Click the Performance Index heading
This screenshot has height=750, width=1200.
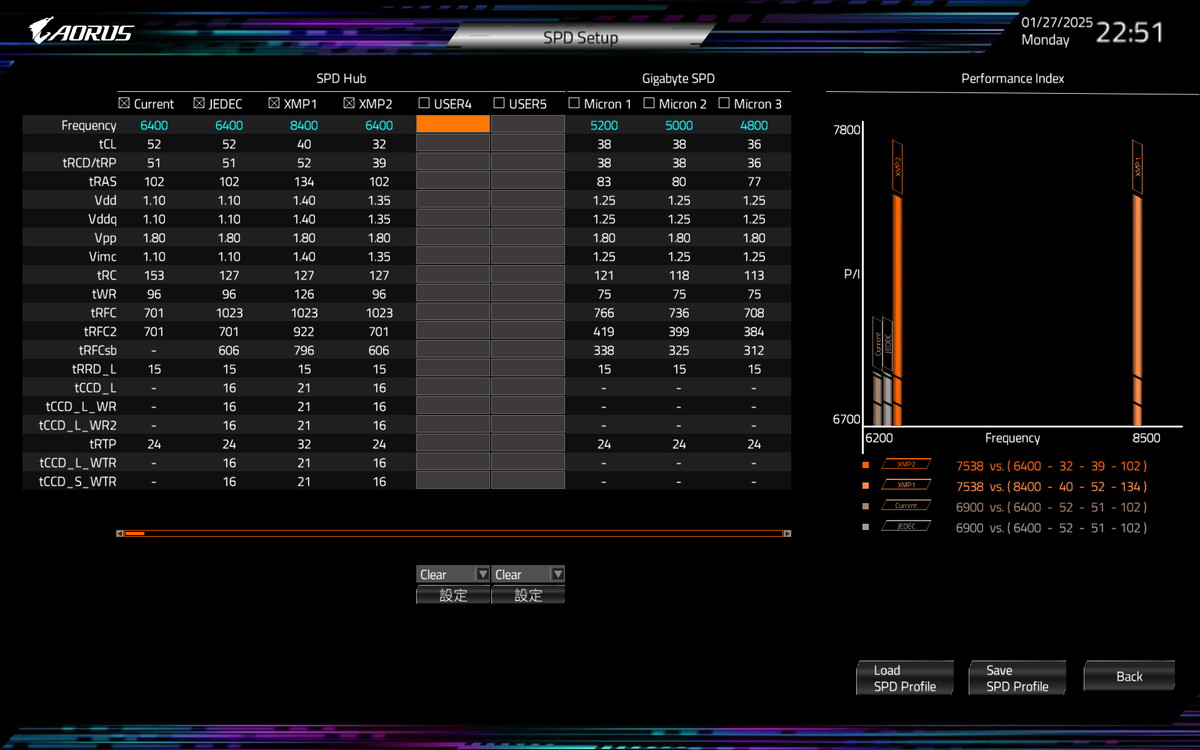(1013, 78)
